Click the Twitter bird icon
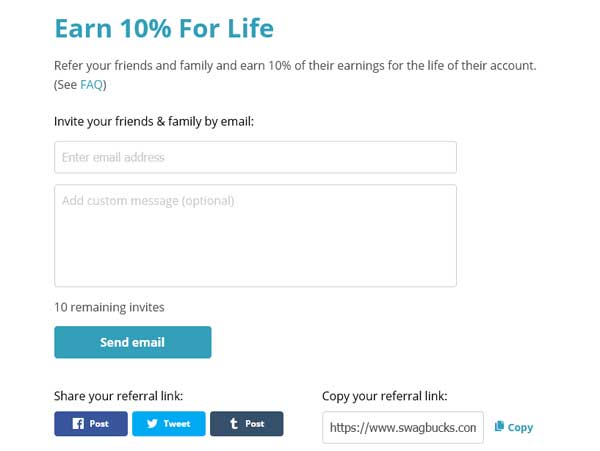600x451 pixels. [x=152, y=423]
